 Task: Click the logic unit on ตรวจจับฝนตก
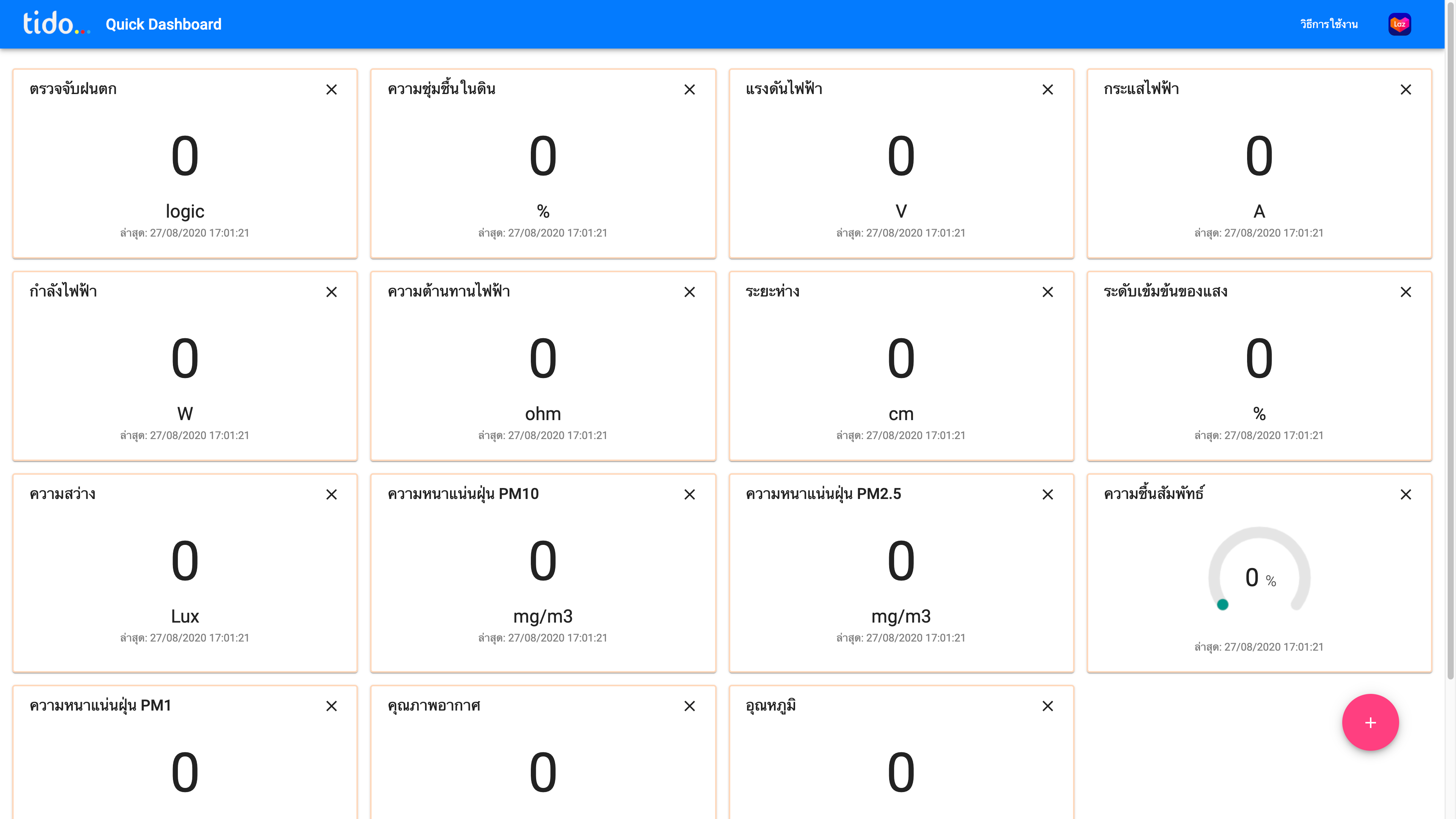pyautogui.click(x=185, y=212)
